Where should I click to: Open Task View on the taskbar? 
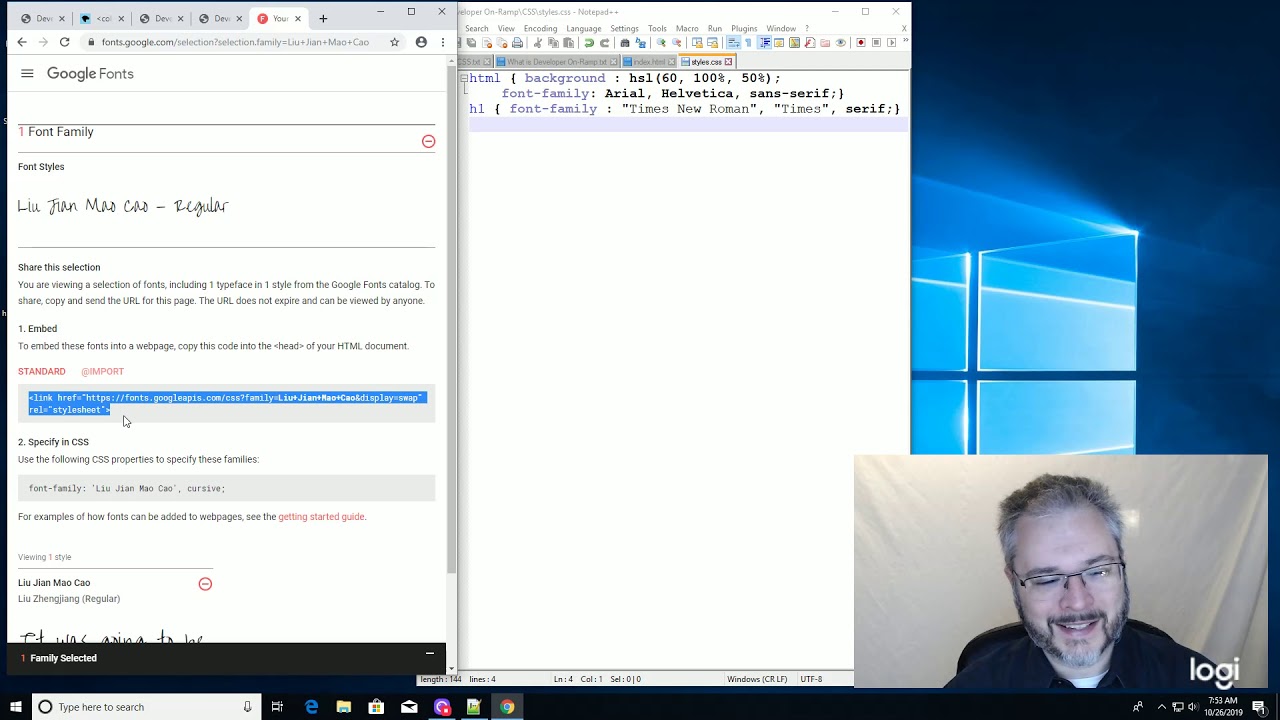pyautogui.click(x=277, y=707)
